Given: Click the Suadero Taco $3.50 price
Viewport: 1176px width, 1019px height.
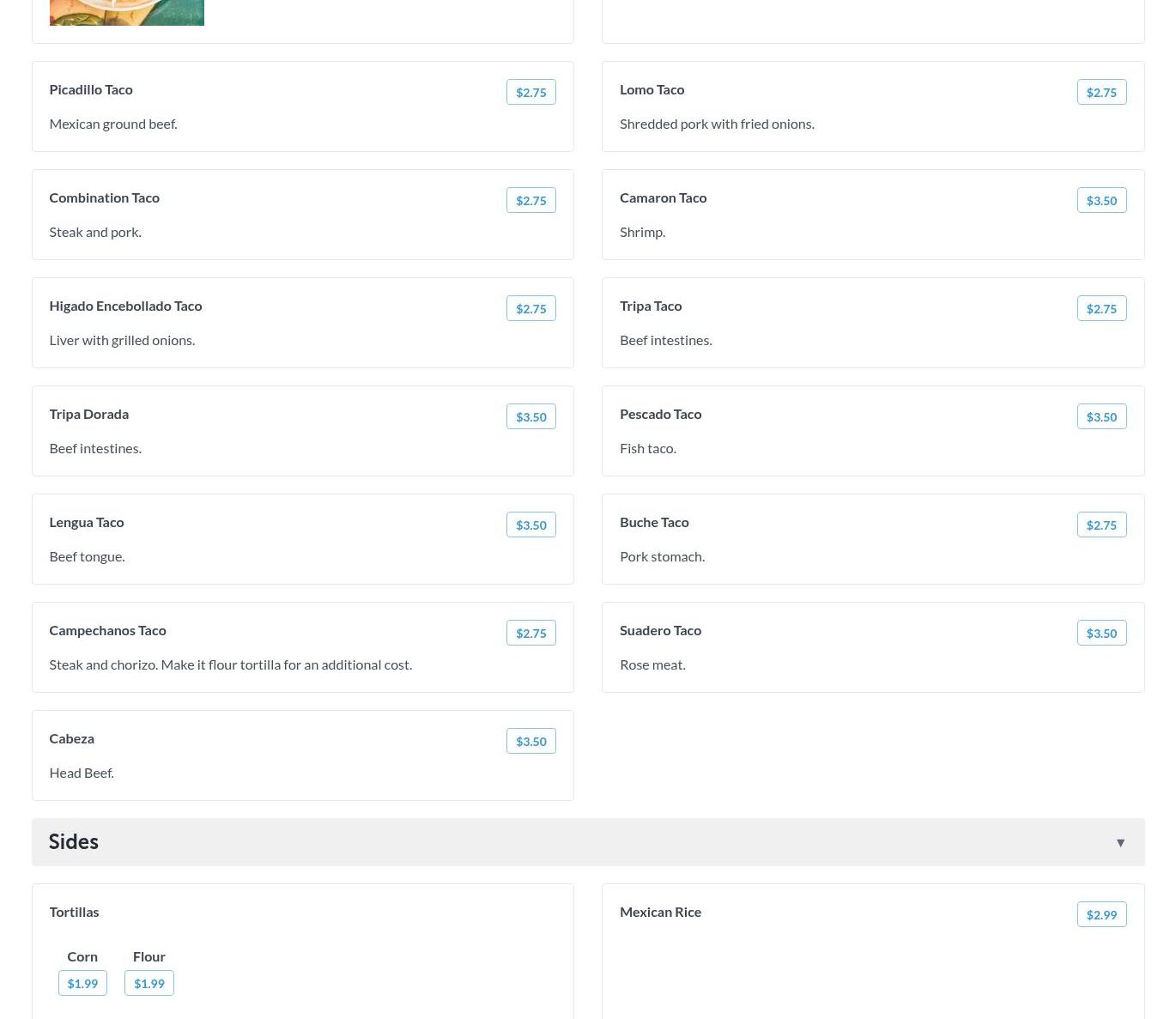Looking at the screenshot, I should (1101, 633).
